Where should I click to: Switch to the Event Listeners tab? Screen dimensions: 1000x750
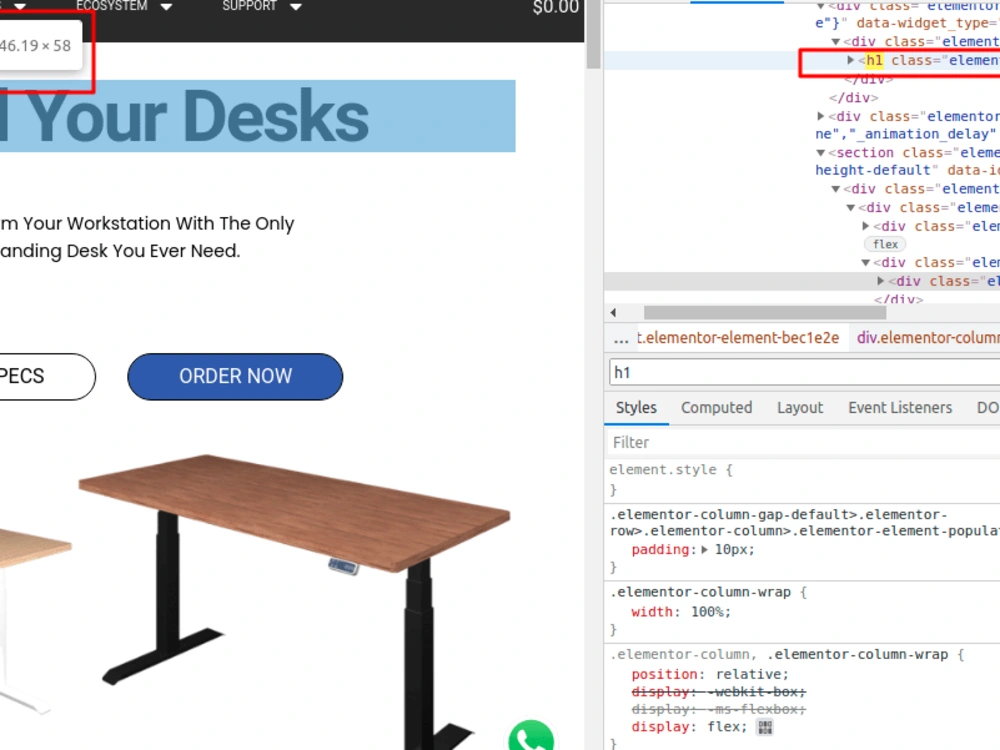(x=900, y=408)
